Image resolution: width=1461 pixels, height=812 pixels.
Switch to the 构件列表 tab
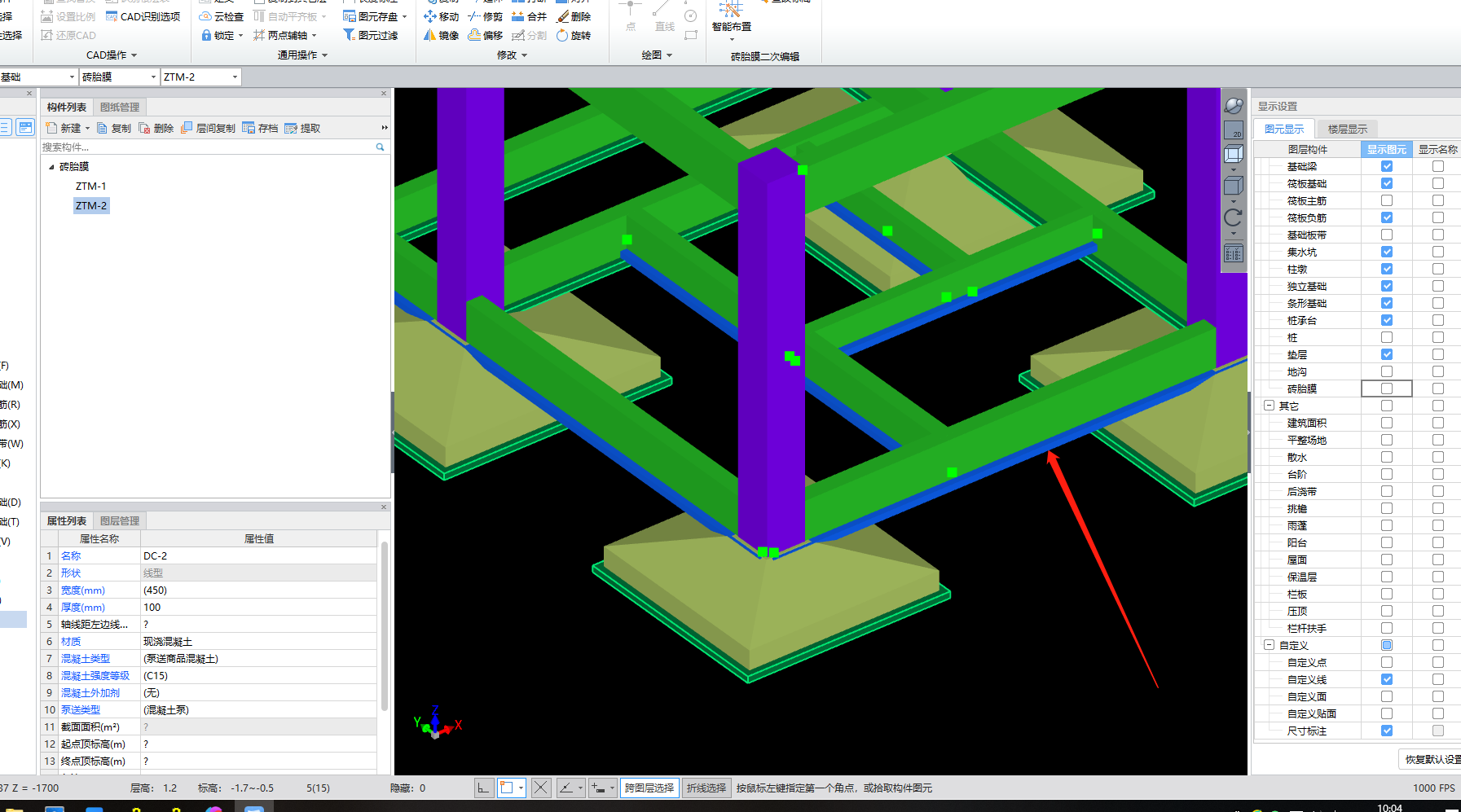(x=67, y=108)
